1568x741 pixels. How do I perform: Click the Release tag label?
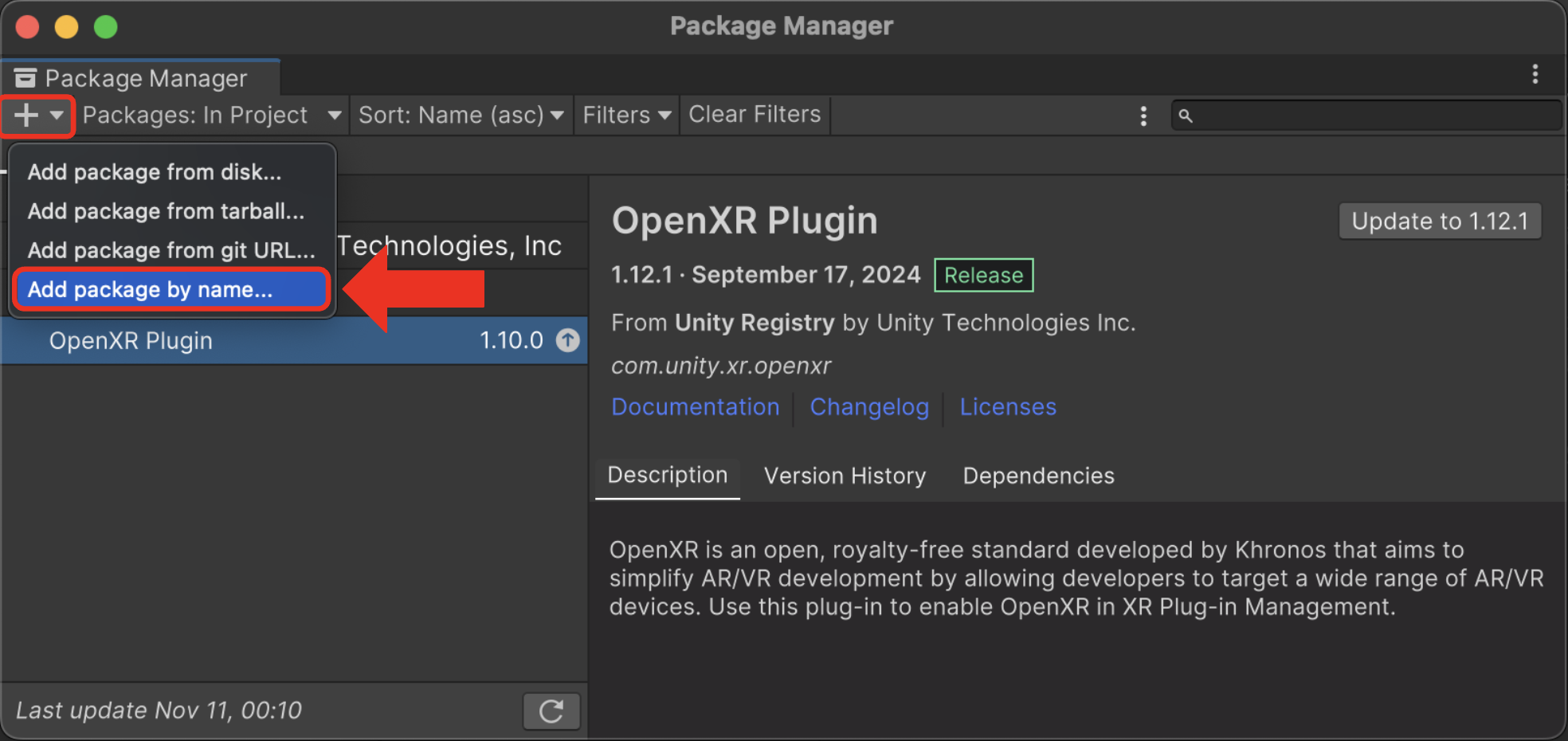(984, 275)
